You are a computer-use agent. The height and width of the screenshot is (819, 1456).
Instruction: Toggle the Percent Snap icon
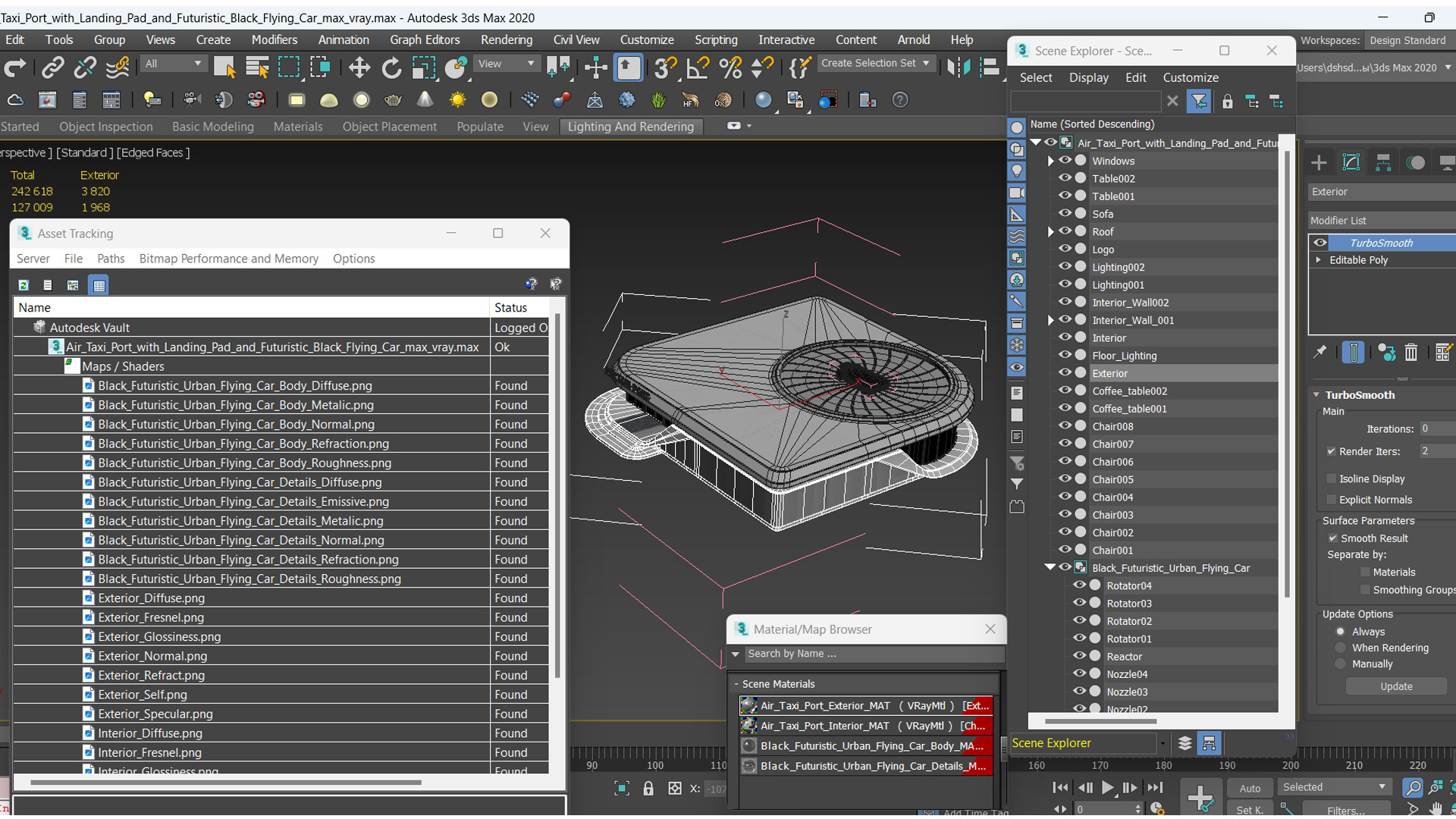click(730, 68)
